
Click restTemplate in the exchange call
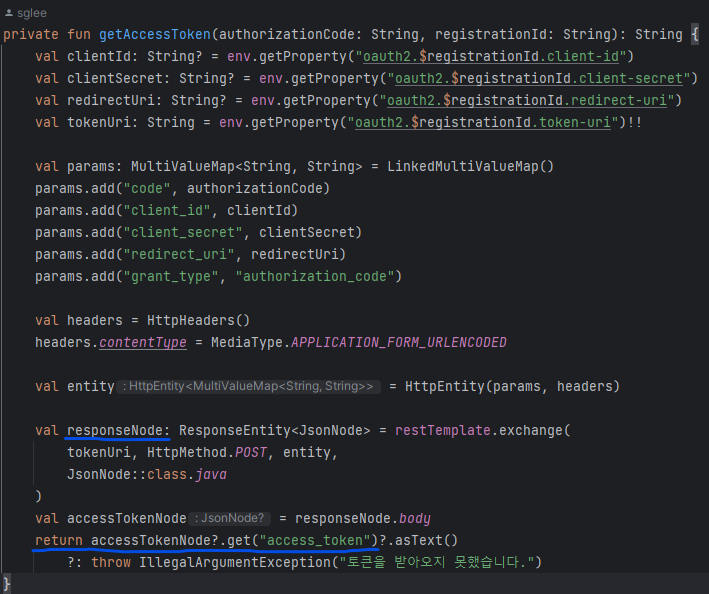[443, 430]
